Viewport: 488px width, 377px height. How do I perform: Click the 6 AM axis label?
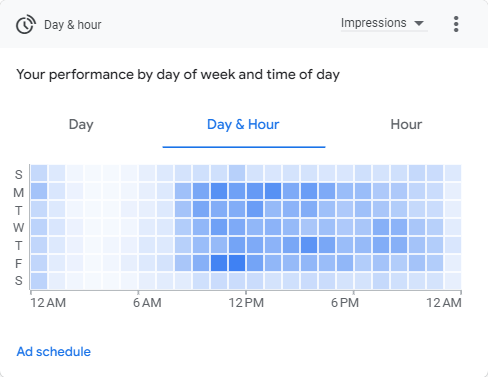147,303
